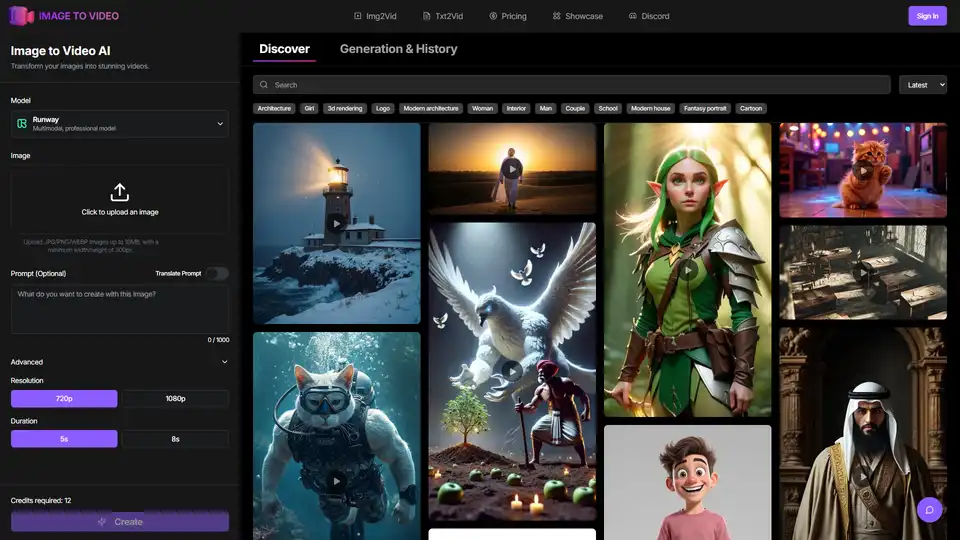Play the lighthouse video thumbnail
This screenshot has width=960, height=540.
[336, 223]
